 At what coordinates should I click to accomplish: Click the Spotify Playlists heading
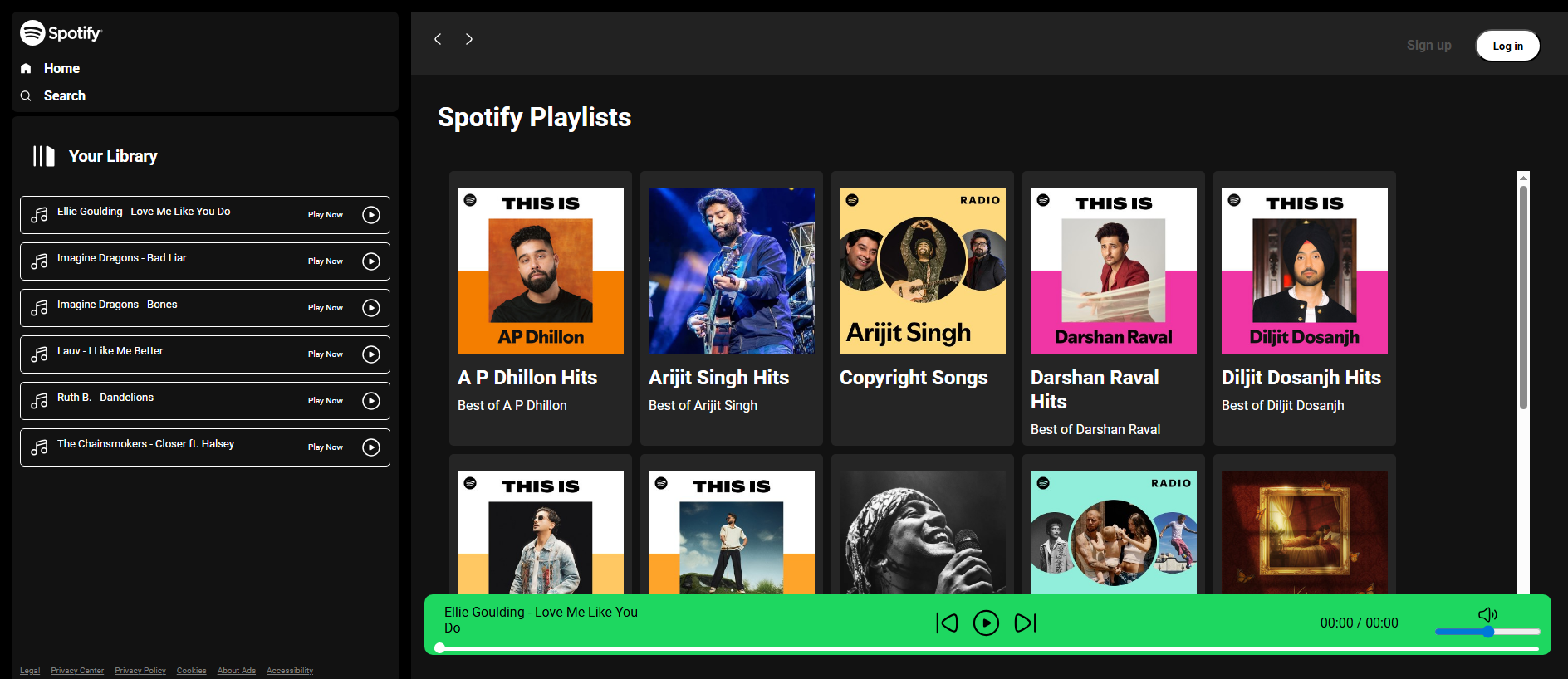[534, 118]
